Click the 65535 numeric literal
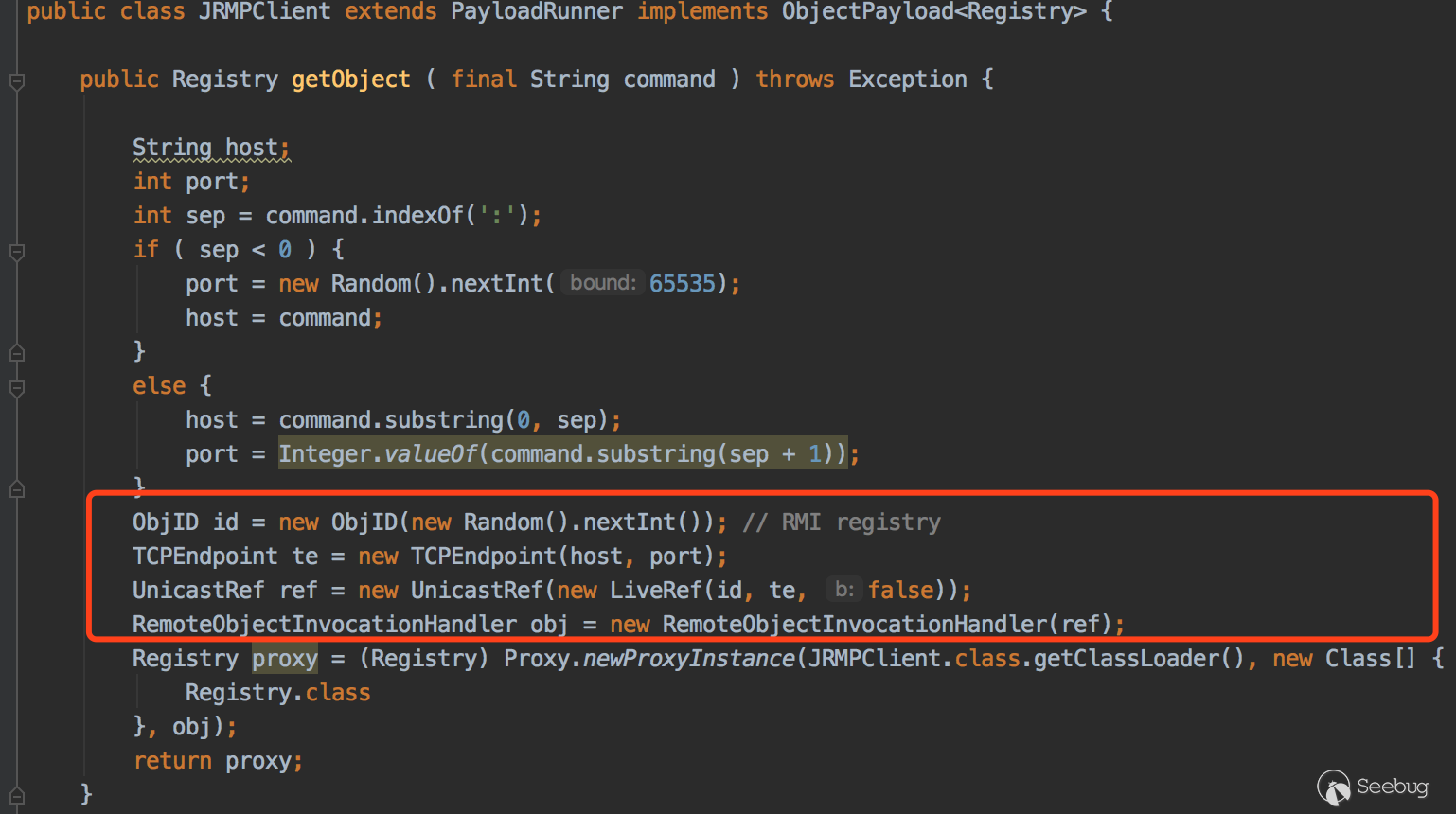 pos(682,284)
